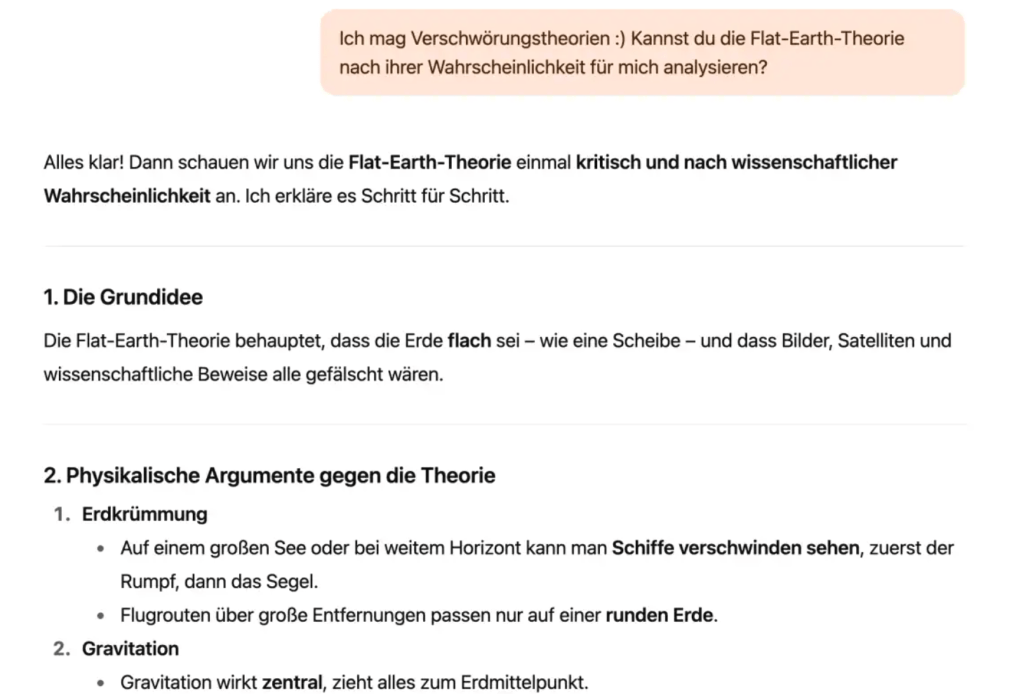The width and height of the screenshot is (1023, 694).
Task: Click the heading 1. Die Grundidee
Action: coord(123,297)
